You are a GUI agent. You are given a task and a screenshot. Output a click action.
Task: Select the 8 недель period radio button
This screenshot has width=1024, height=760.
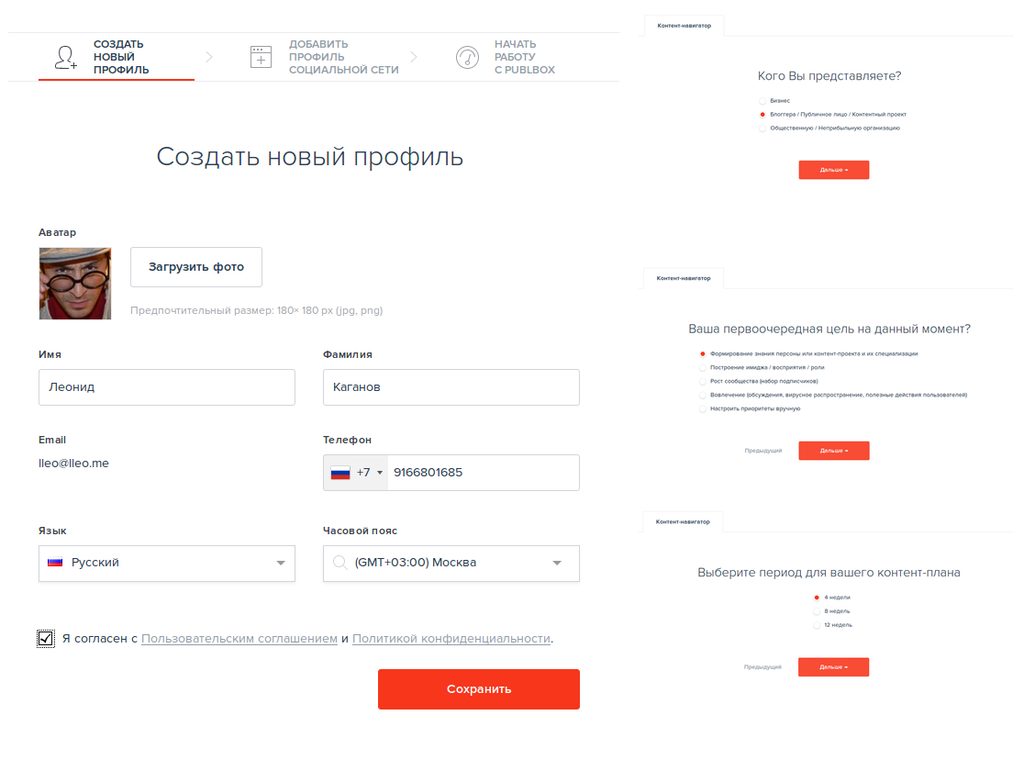pyautogui.click(x=816, y=611)
